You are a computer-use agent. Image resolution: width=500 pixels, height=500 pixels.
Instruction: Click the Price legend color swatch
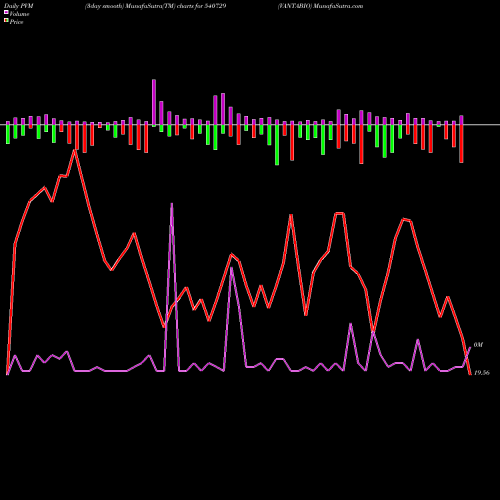click(x=6, y=21)
